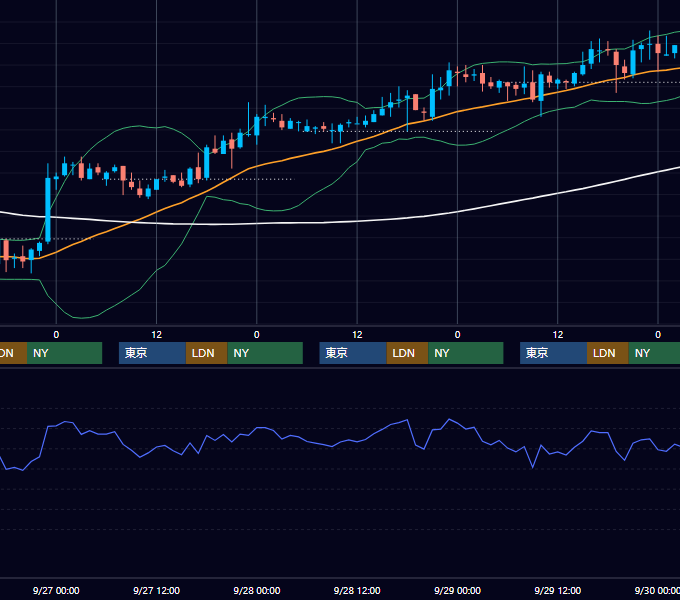Select the LDN session block for 9/28

407,353
